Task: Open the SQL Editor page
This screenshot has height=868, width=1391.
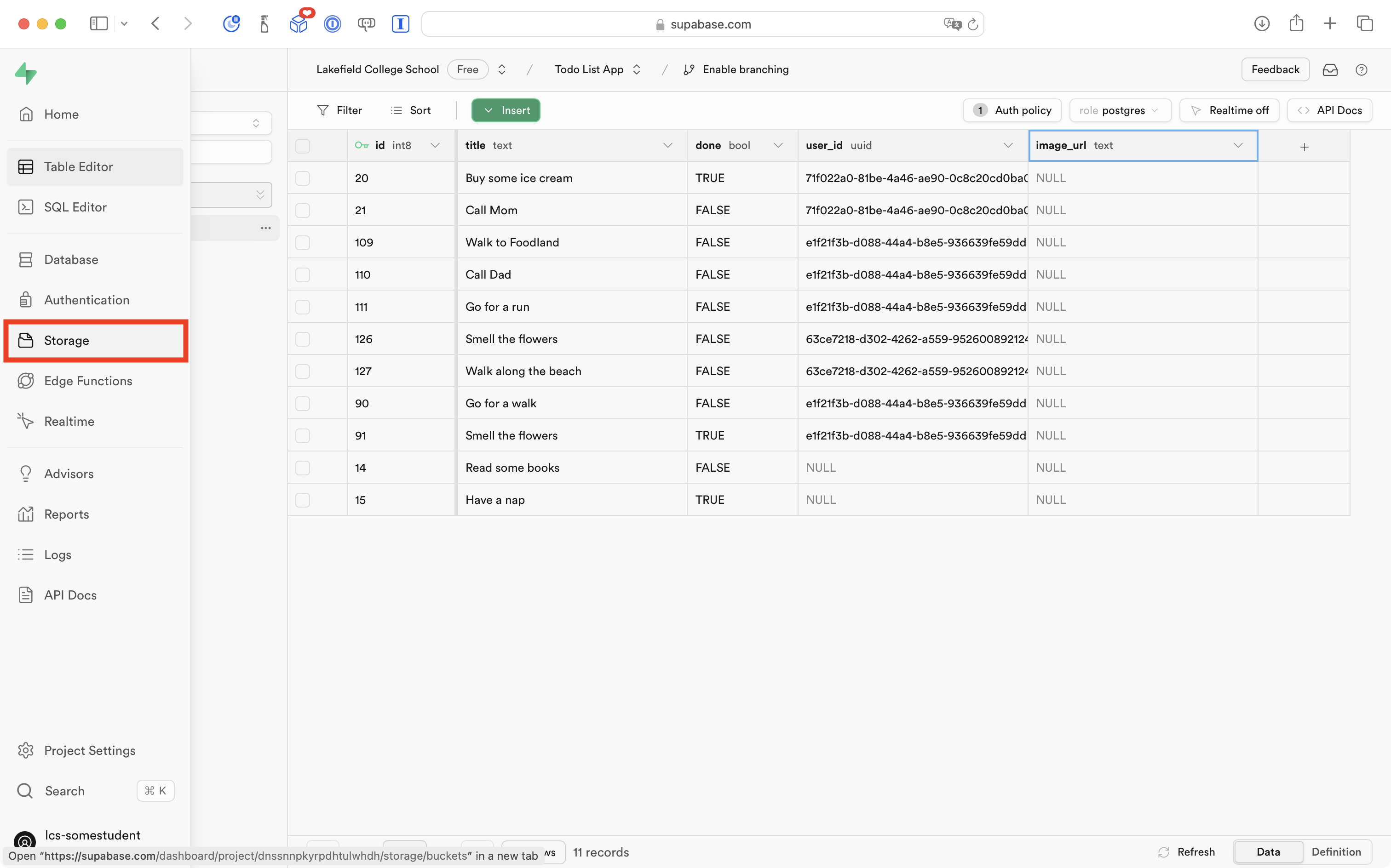Action: [75, 207]
